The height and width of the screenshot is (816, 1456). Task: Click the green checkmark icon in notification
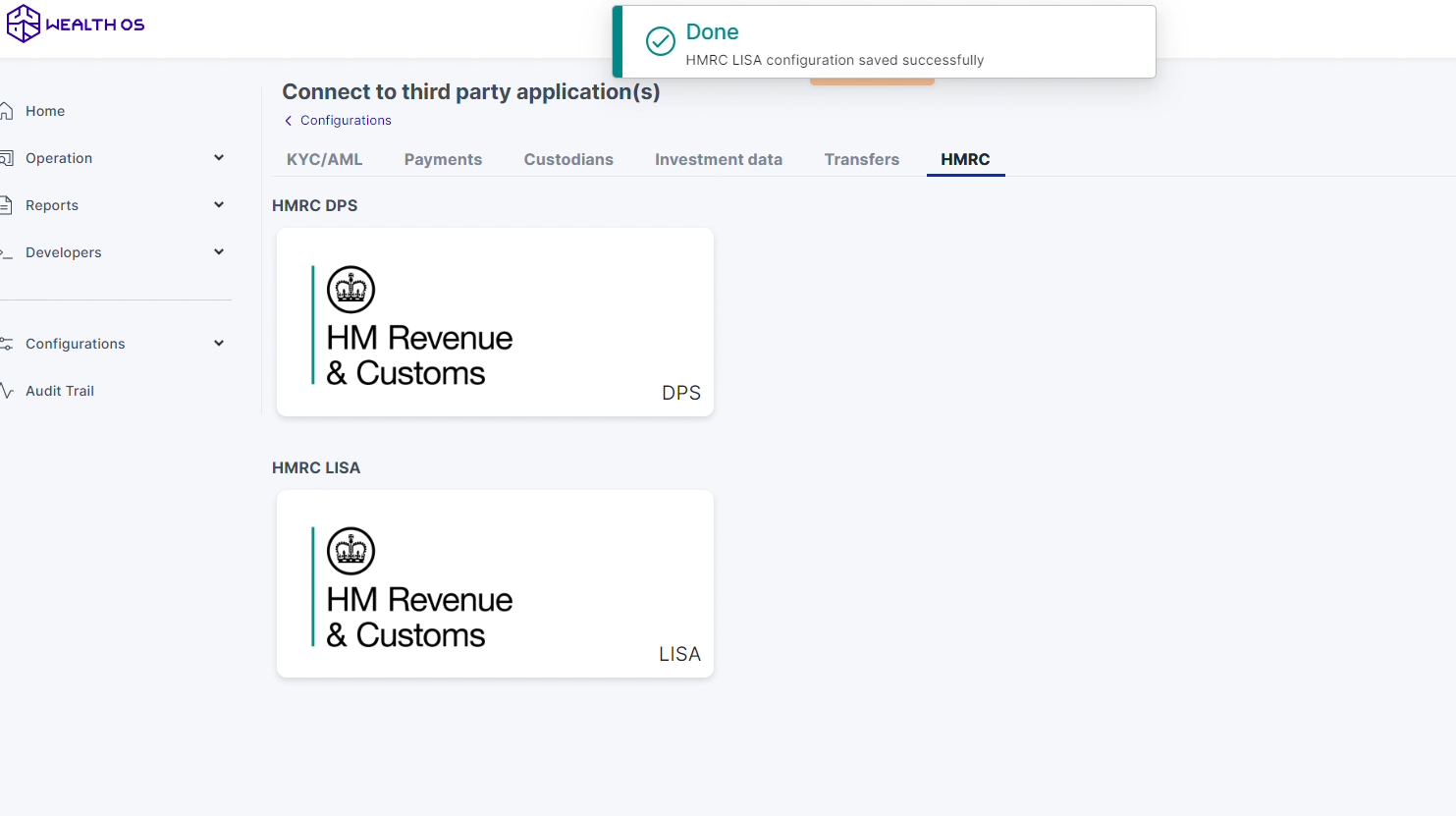pos(661,41)
